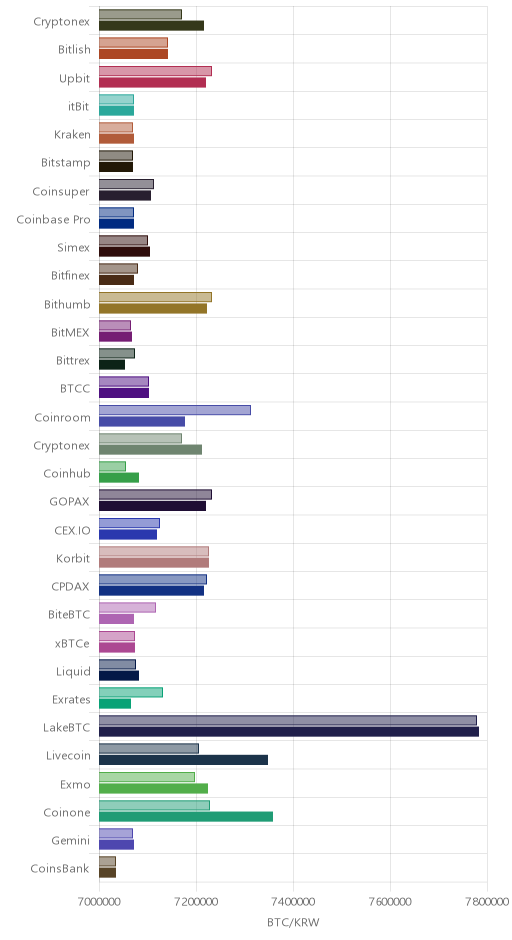
Task: Select the dark lower Livecoin bar
Action: [183, 760]
